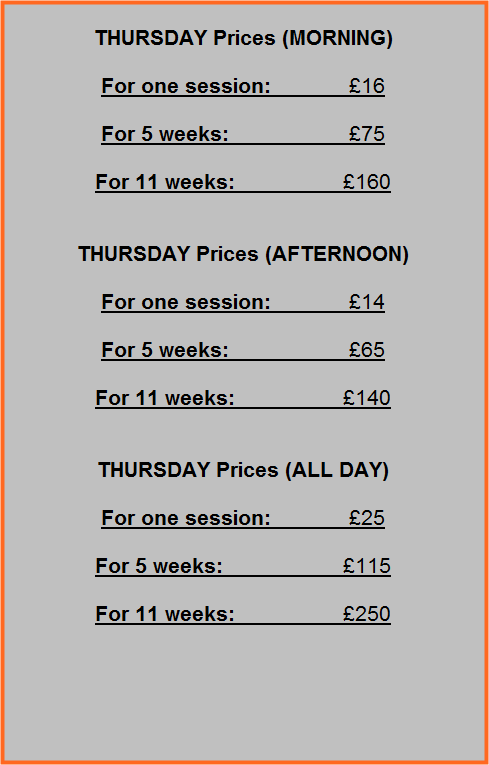Click the £160 price
The width and height of the screenshot is (489, 765).
[x=367, y=181]
